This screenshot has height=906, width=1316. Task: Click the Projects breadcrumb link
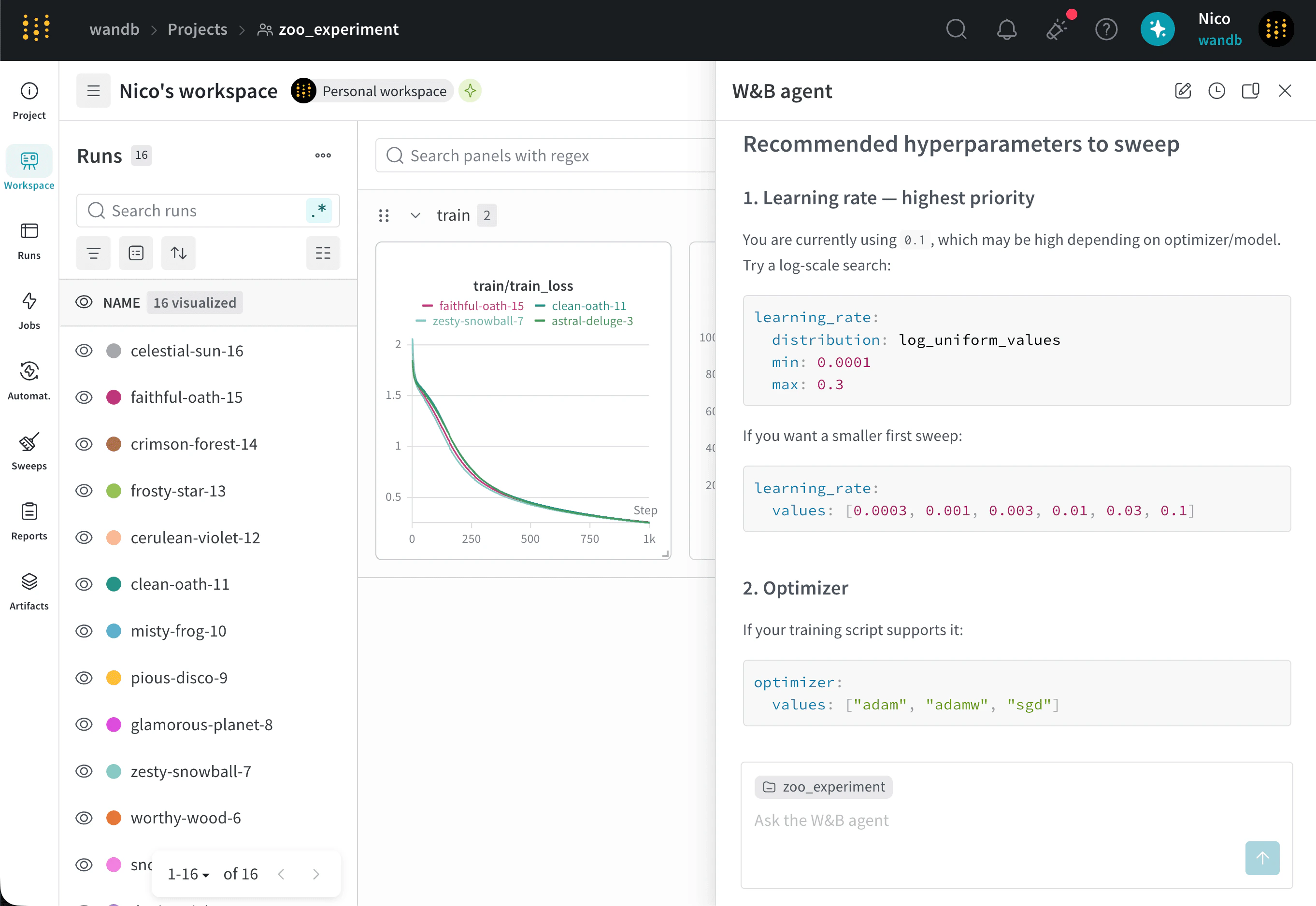click(x=197, y=29)
